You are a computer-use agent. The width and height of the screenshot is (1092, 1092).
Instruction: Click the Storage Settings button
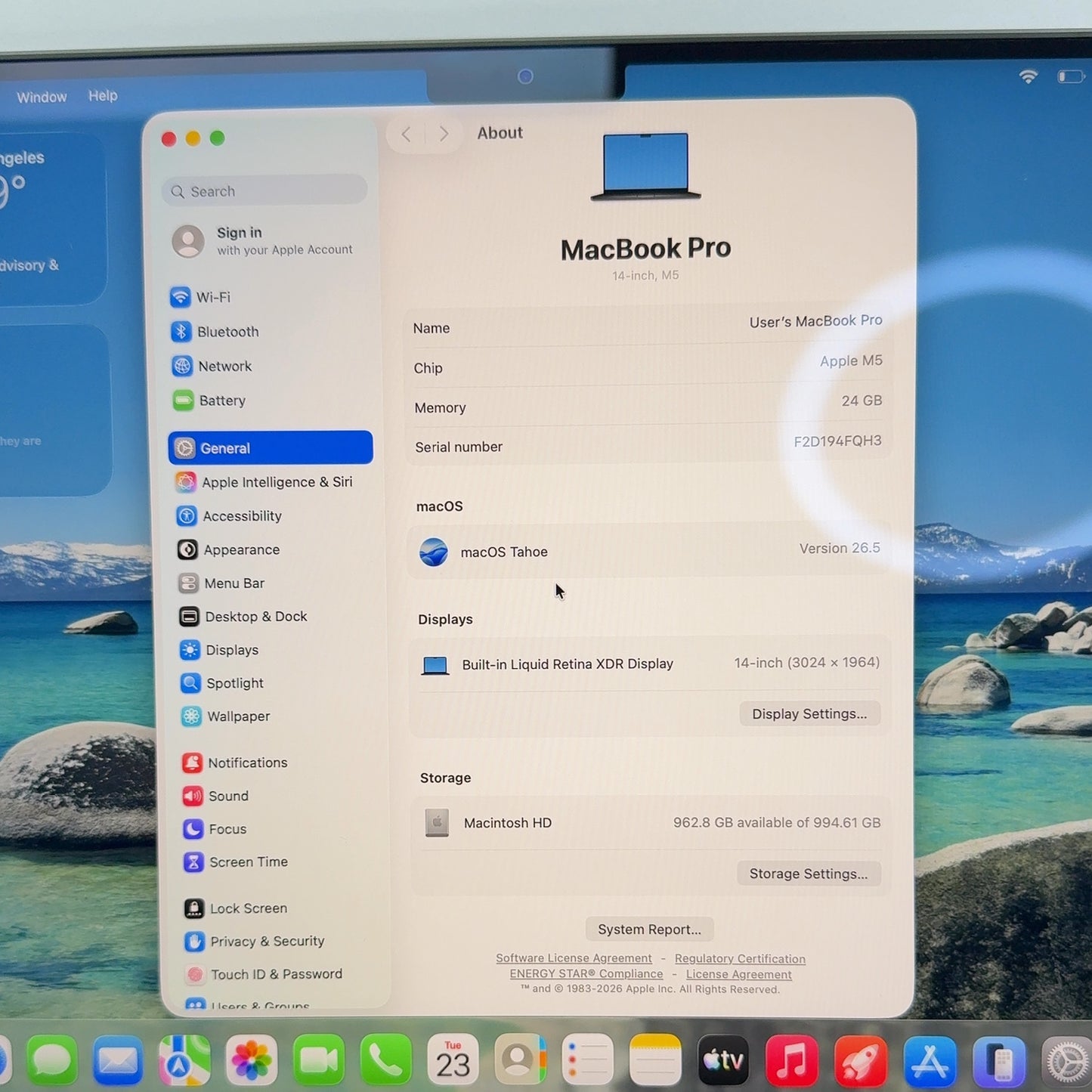(x=809, y=874)
